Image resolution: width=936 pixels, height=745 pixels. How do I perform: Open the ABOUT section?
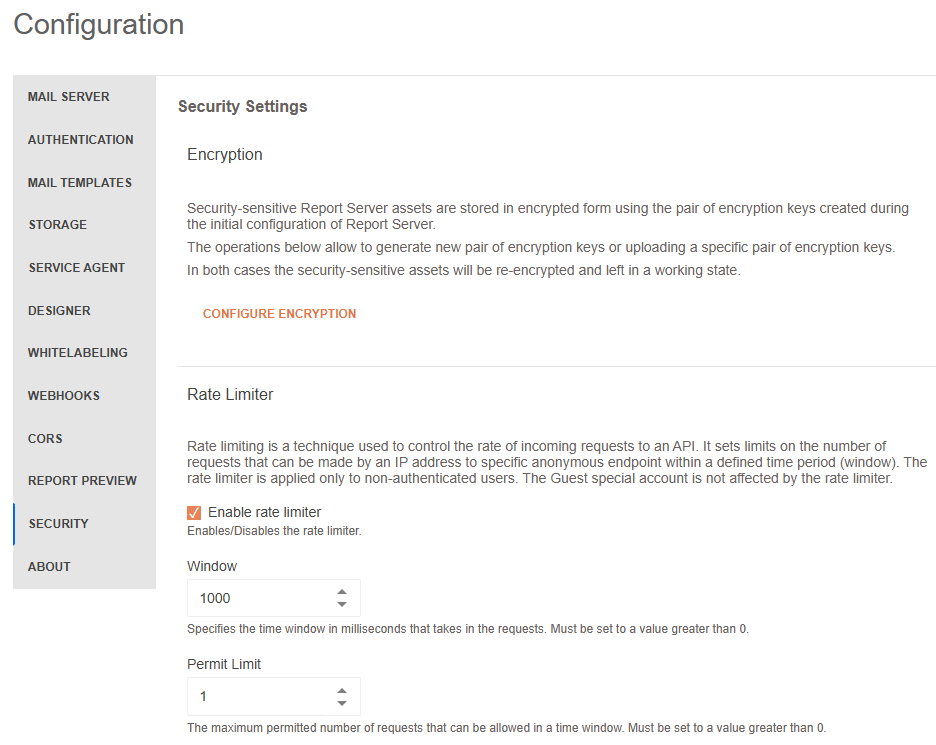tap(49, 566)
